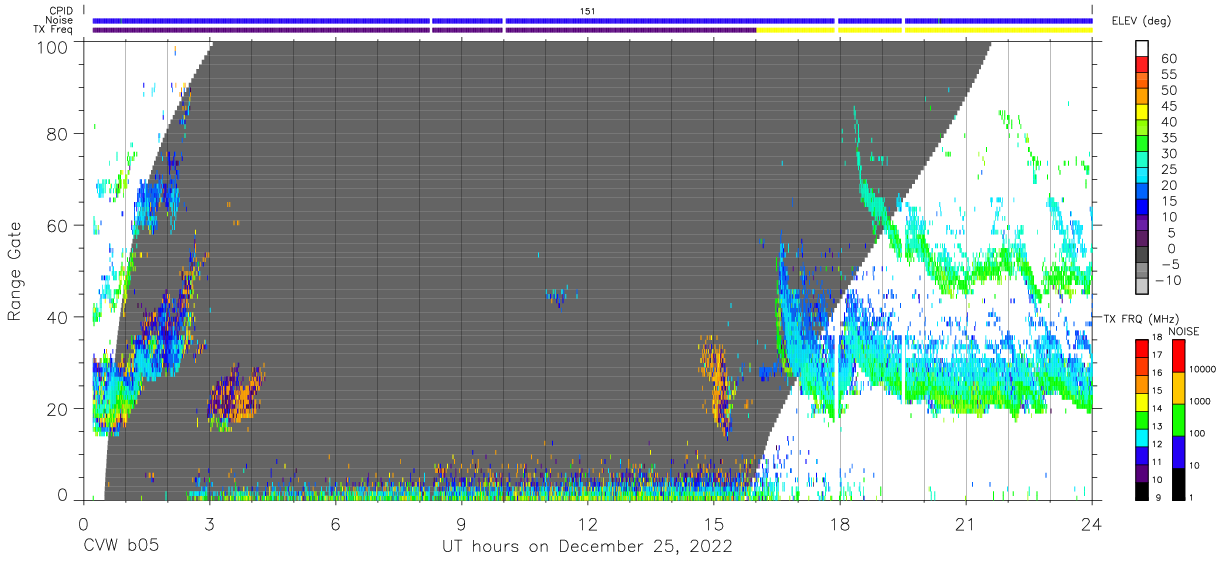This screenshot has height=567, width=1228.
Task: Click the '13' TX FRQ colorbar label
Action: coord(1158,426)
